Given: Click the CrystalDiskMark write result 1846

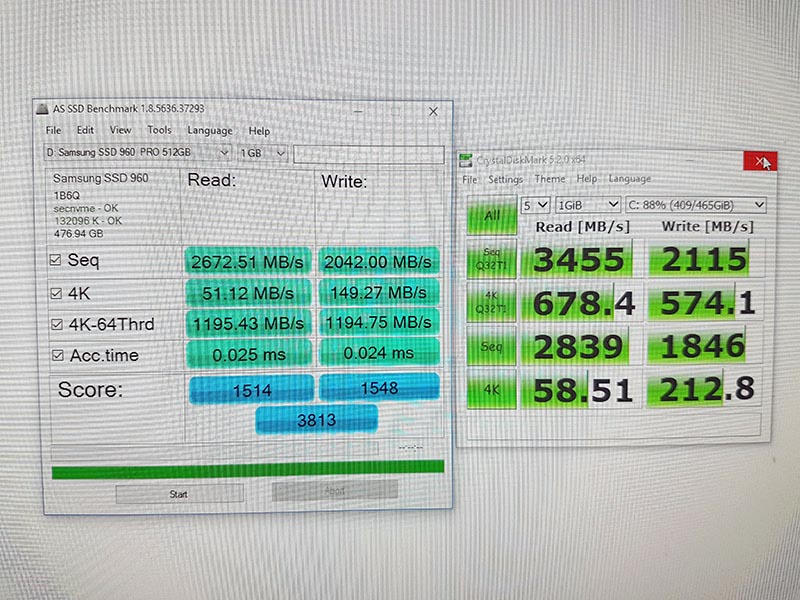Looking at the screenshot, I should click(x=705, y=345).
